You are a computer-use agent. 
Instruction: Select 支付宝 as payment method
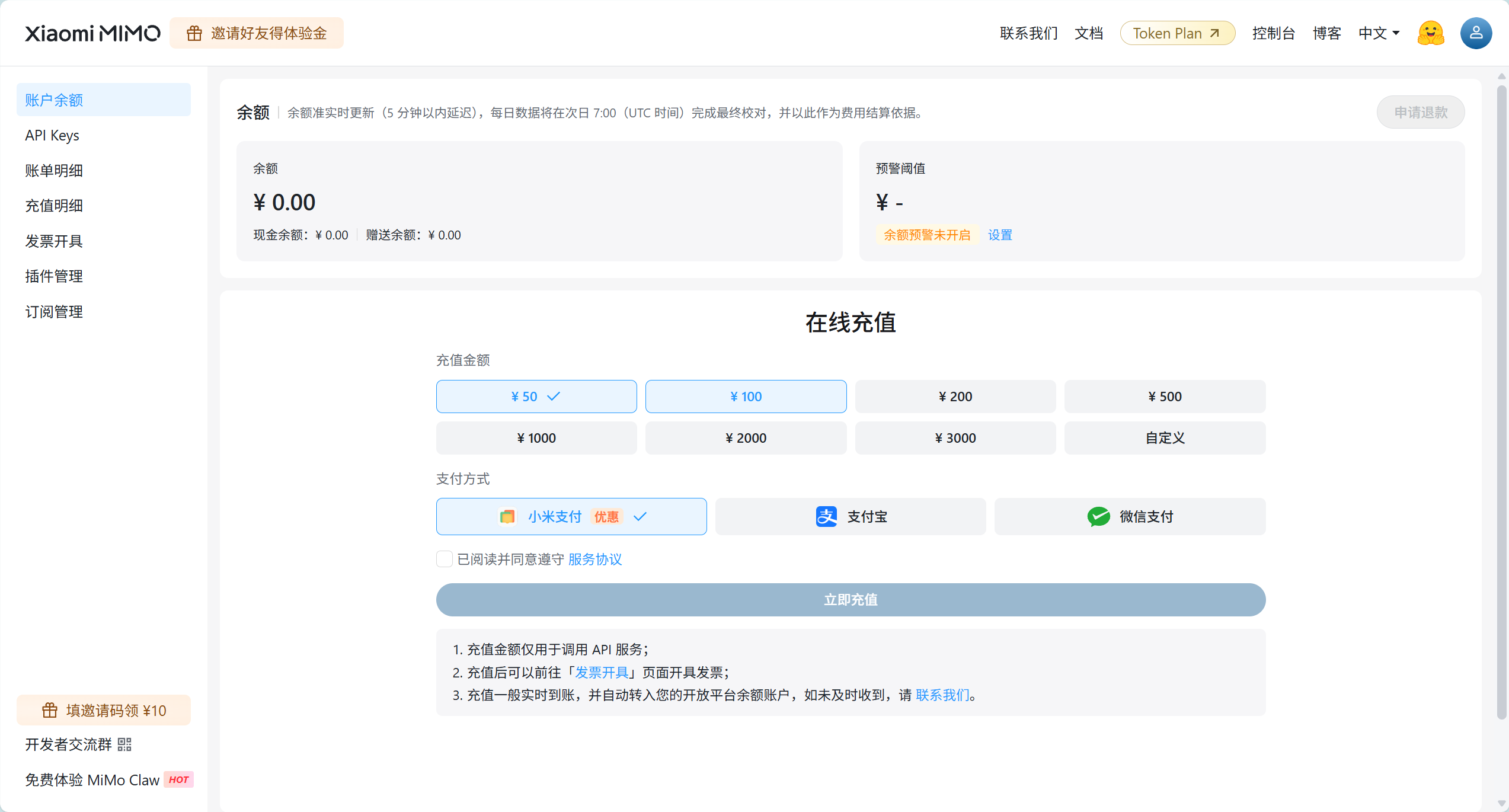tap(851, 517)
